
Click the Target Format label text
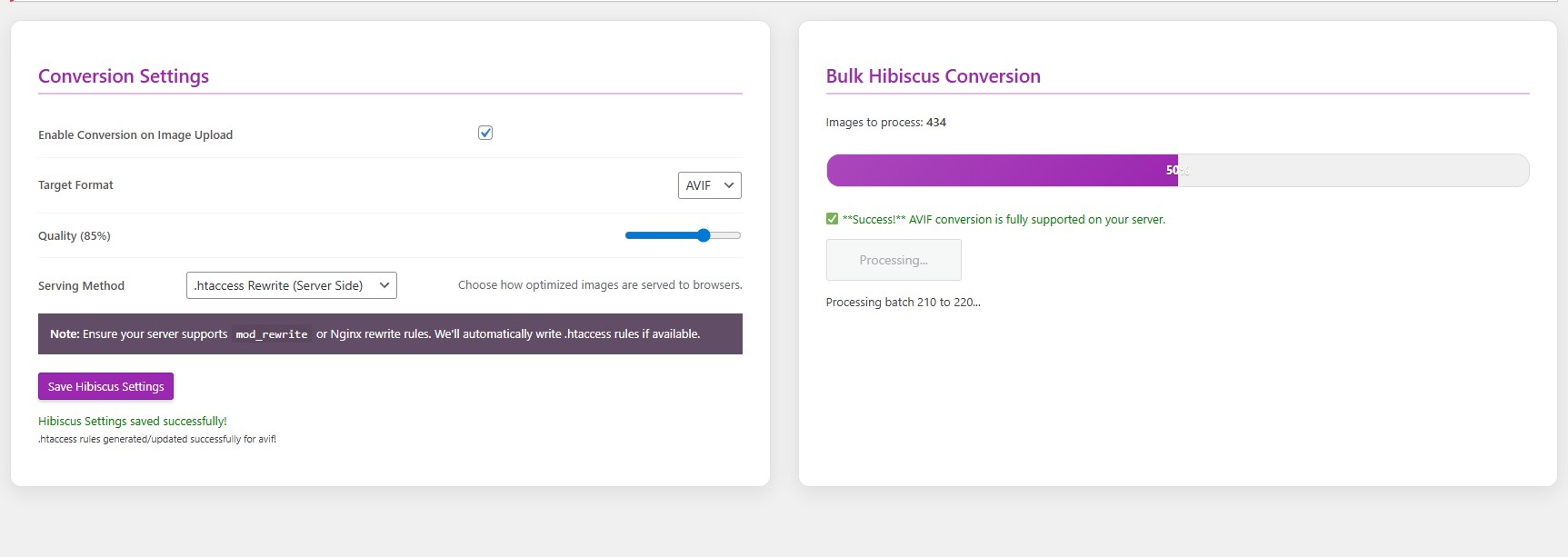tap(75, 184)
